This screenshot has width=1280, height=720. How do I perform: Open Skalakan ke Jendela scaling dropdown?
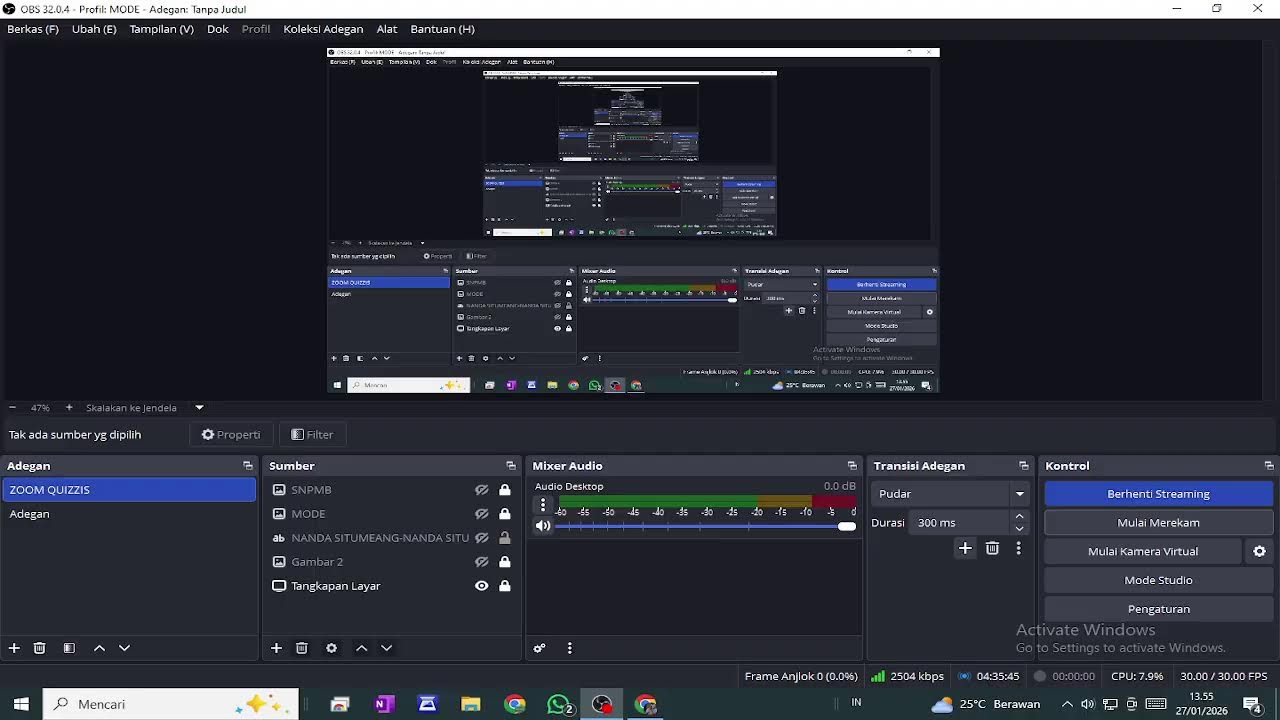199,408
